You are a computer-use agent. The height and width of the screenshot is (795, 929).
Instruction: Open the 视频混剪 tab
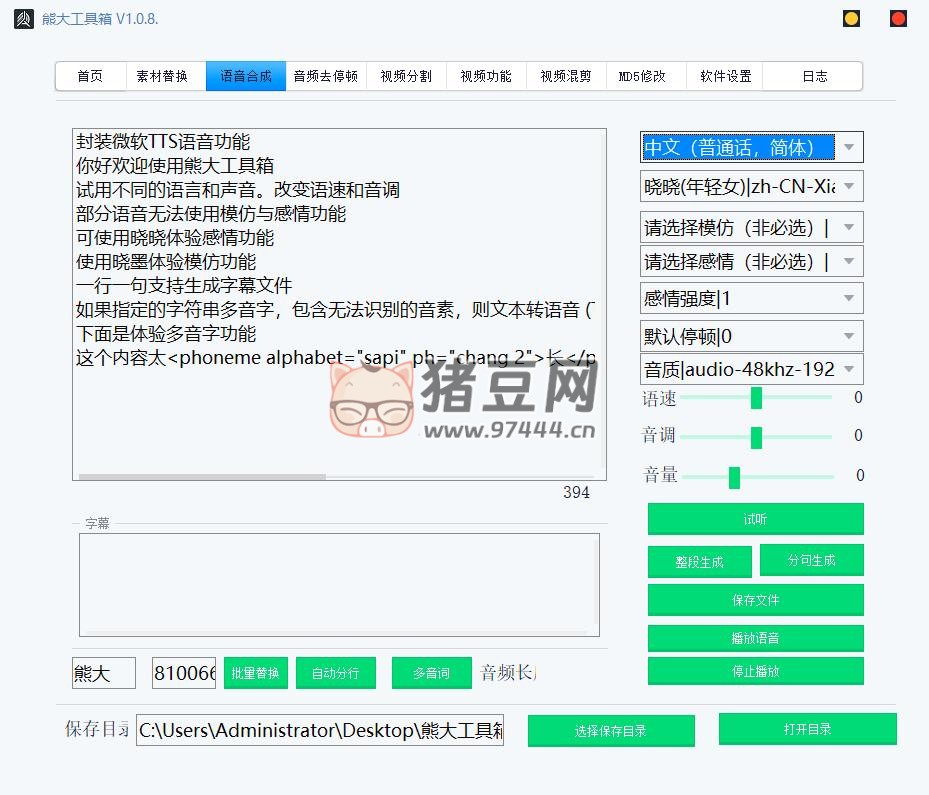coord(566,76)
